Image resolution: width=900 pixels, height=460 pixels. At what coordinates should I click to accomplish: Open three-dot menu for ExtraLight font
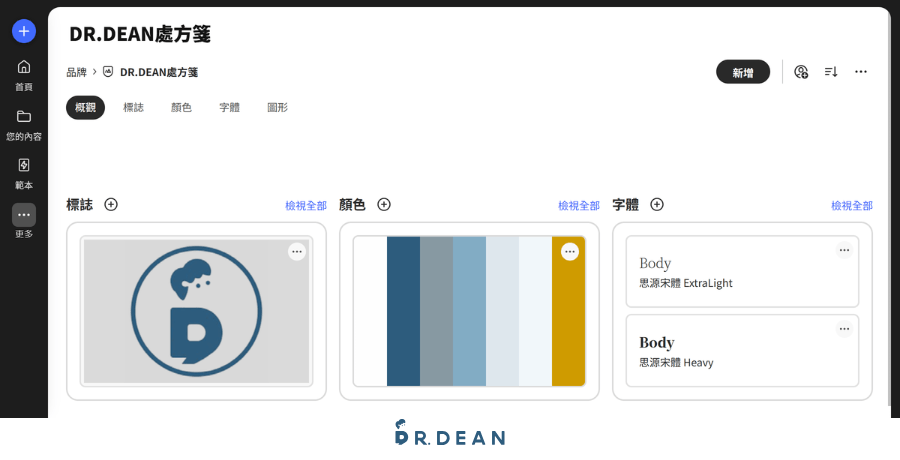[844, 250]
